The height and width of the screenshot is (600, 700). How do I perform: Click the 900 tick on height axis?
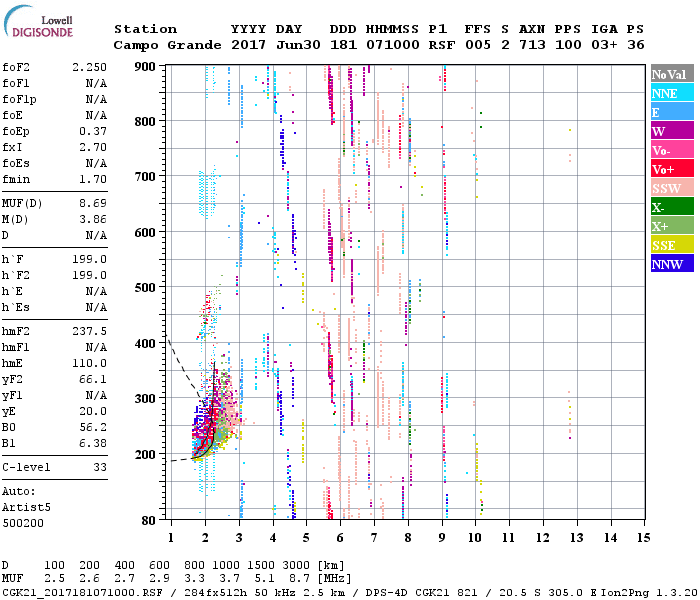(146, 67)
